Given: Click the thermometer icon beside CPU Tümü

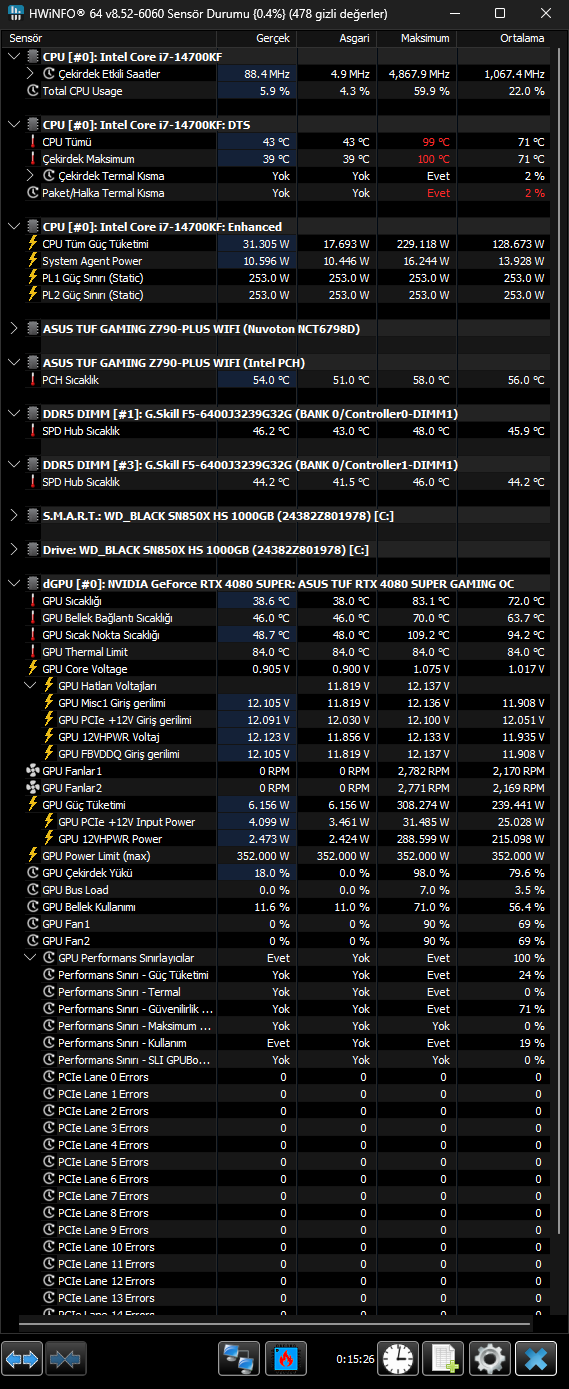Looking at the screenshot, I should pyautogui.click(x=33, y=142).
